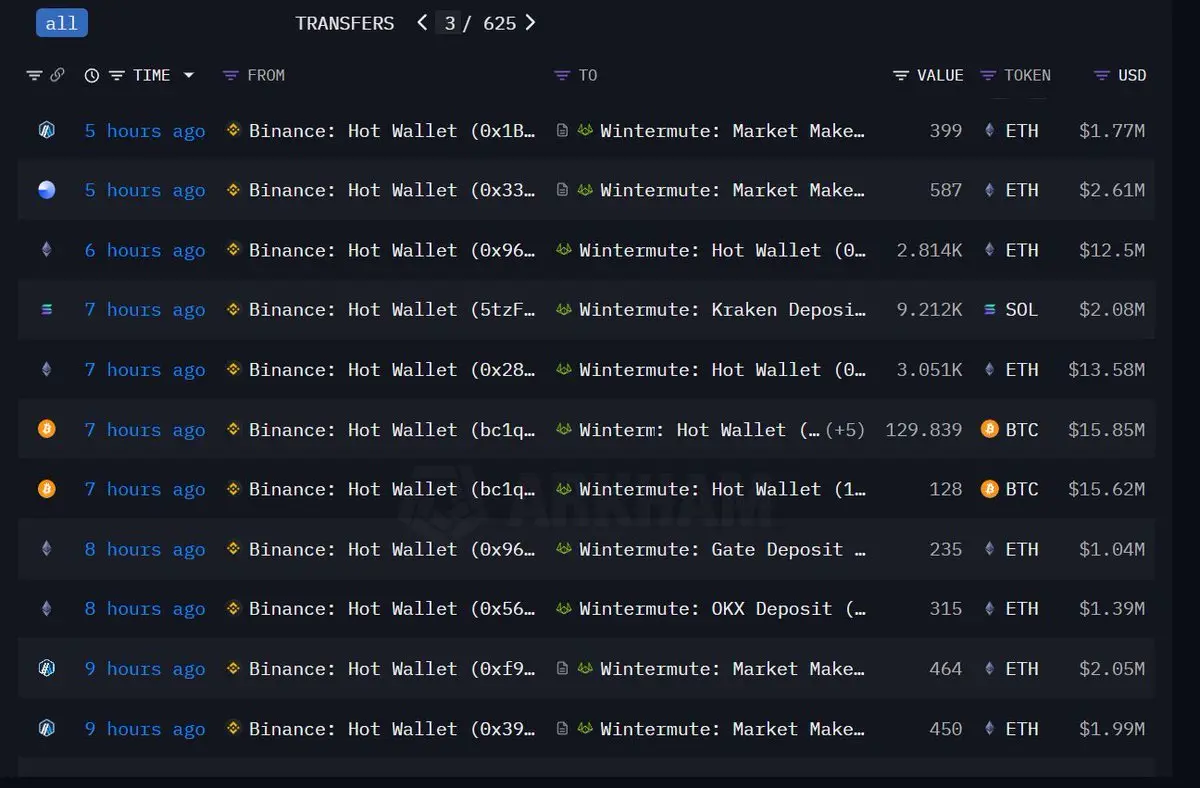Click the total pages '625' text
The image size is (1200, 788).
coord(500,23)
